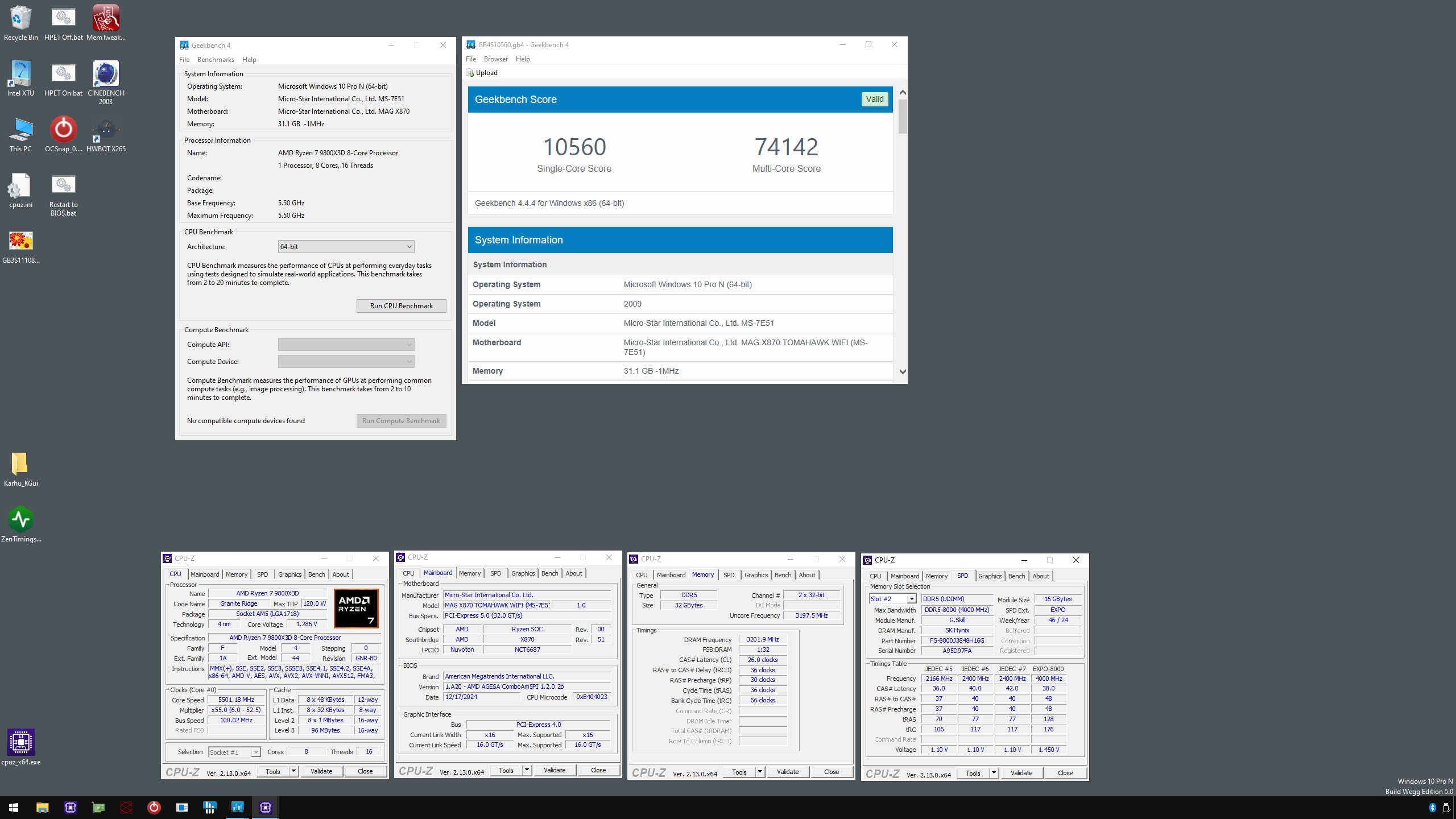Screen dimensions: 1456x819
Task: Expand Tools dropdown arrow in CPU-Z Memory window
Action: tap(760, 772)
